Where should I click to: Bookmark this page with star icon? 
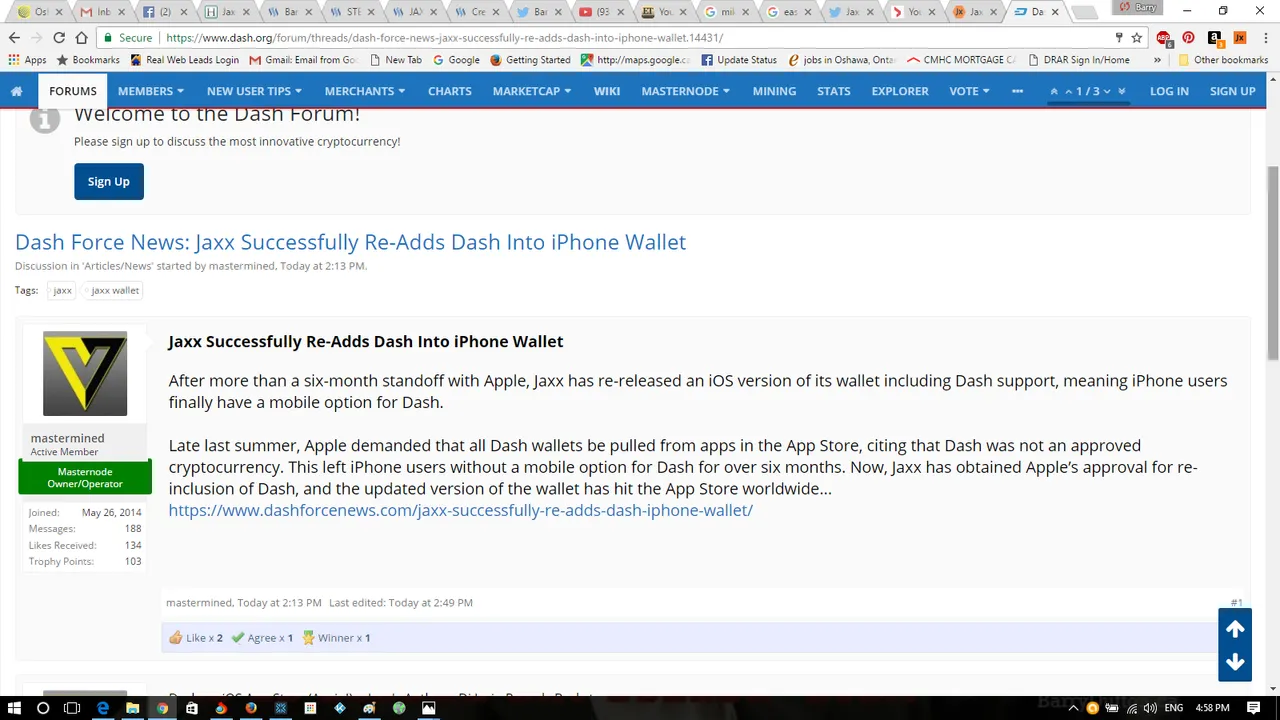click(1137, 38)
